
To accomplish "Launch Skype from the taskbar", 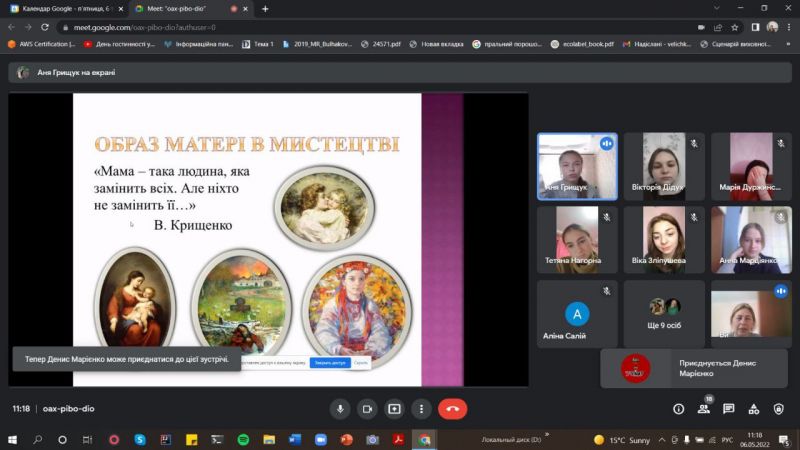I will 140,440.
